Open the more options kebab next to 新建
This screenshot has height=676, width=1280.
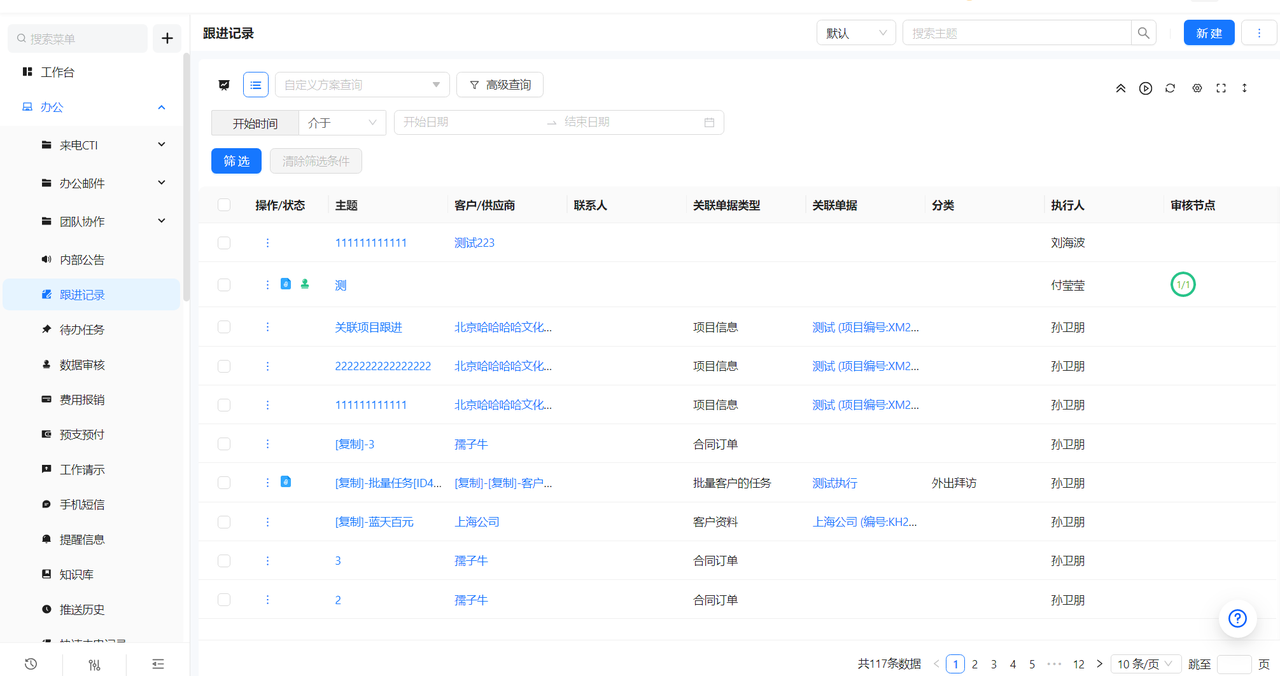1259,33
